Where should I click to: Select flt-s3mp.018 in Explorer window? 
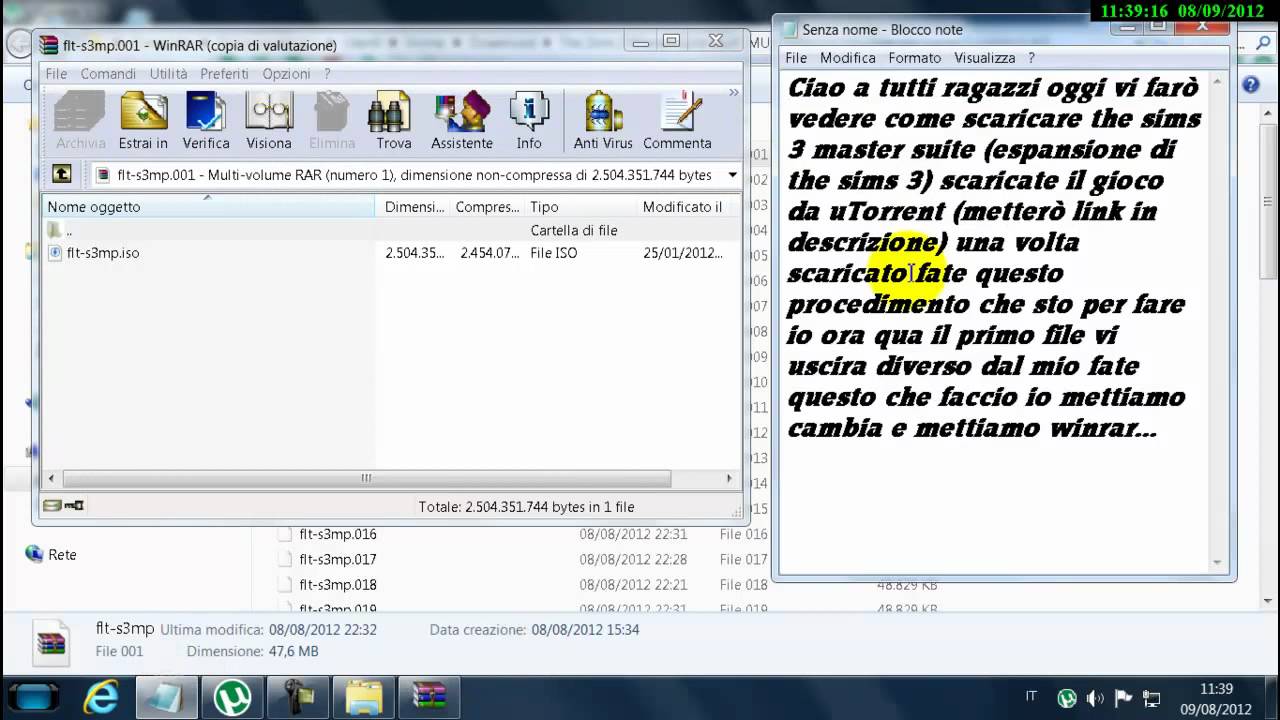click(337, 584)
